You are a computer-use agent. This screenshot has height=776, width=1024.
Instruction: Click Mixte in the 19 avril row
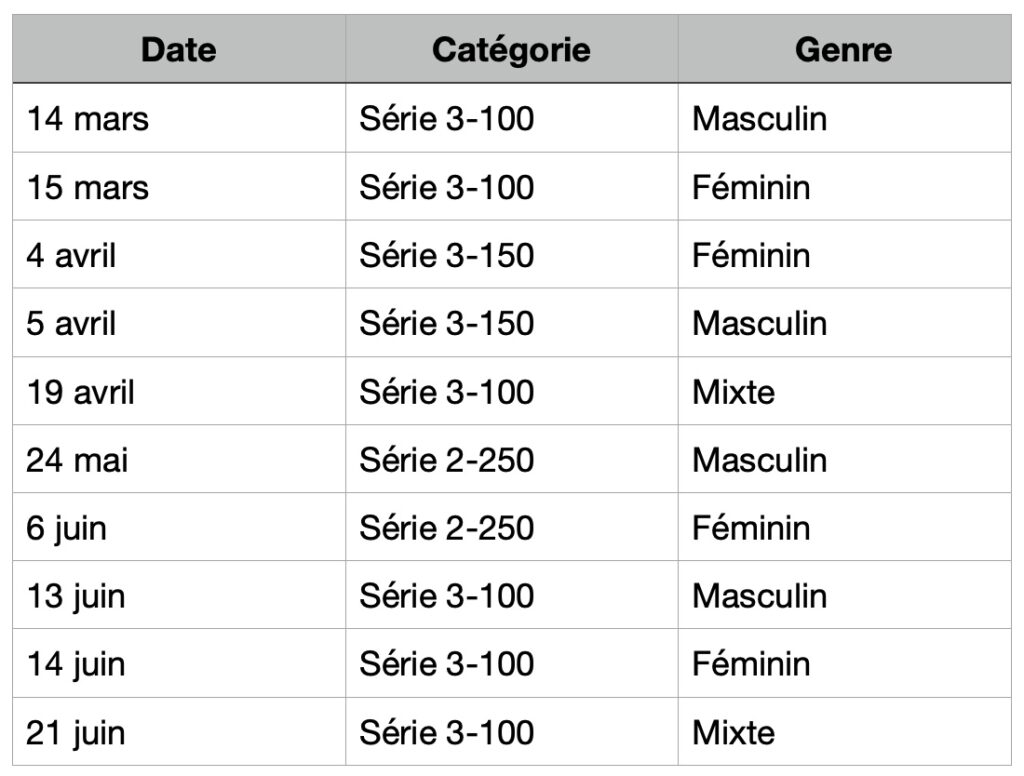(733, 391)
